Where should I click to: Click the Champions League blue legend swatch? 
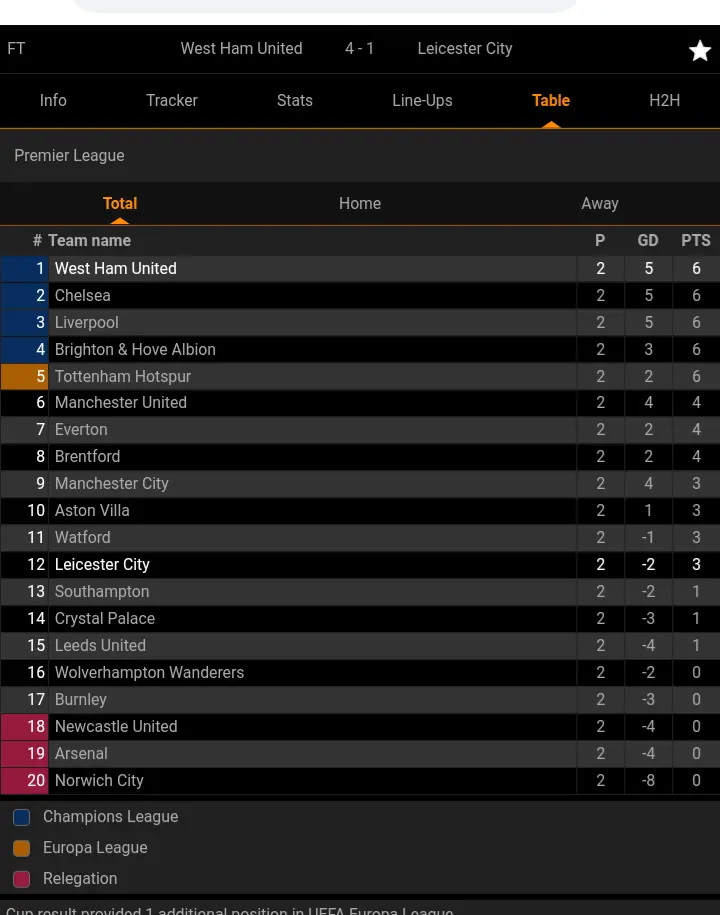[x=21, y=817]
